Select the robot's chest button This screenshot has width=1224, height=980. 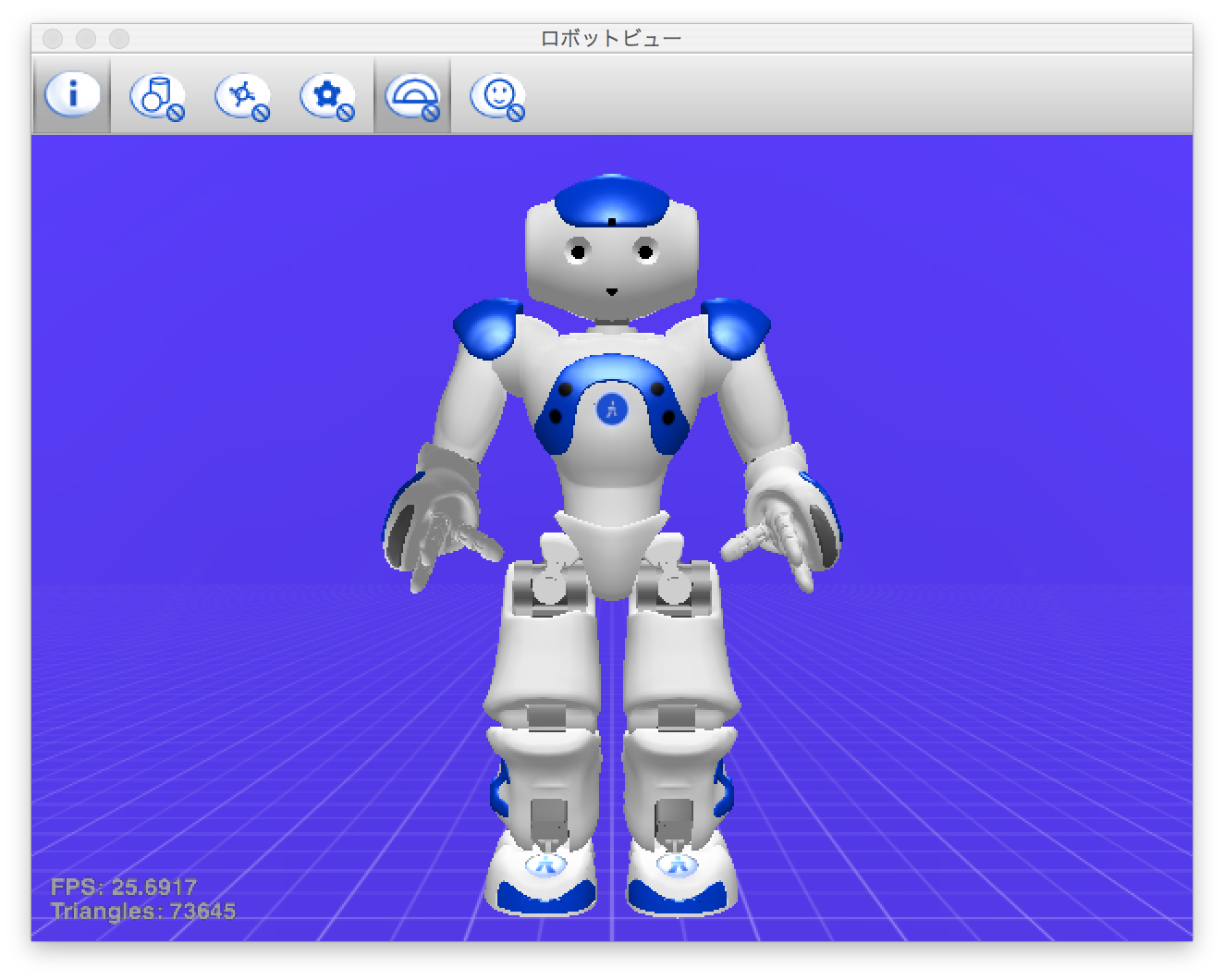(611, 408)
